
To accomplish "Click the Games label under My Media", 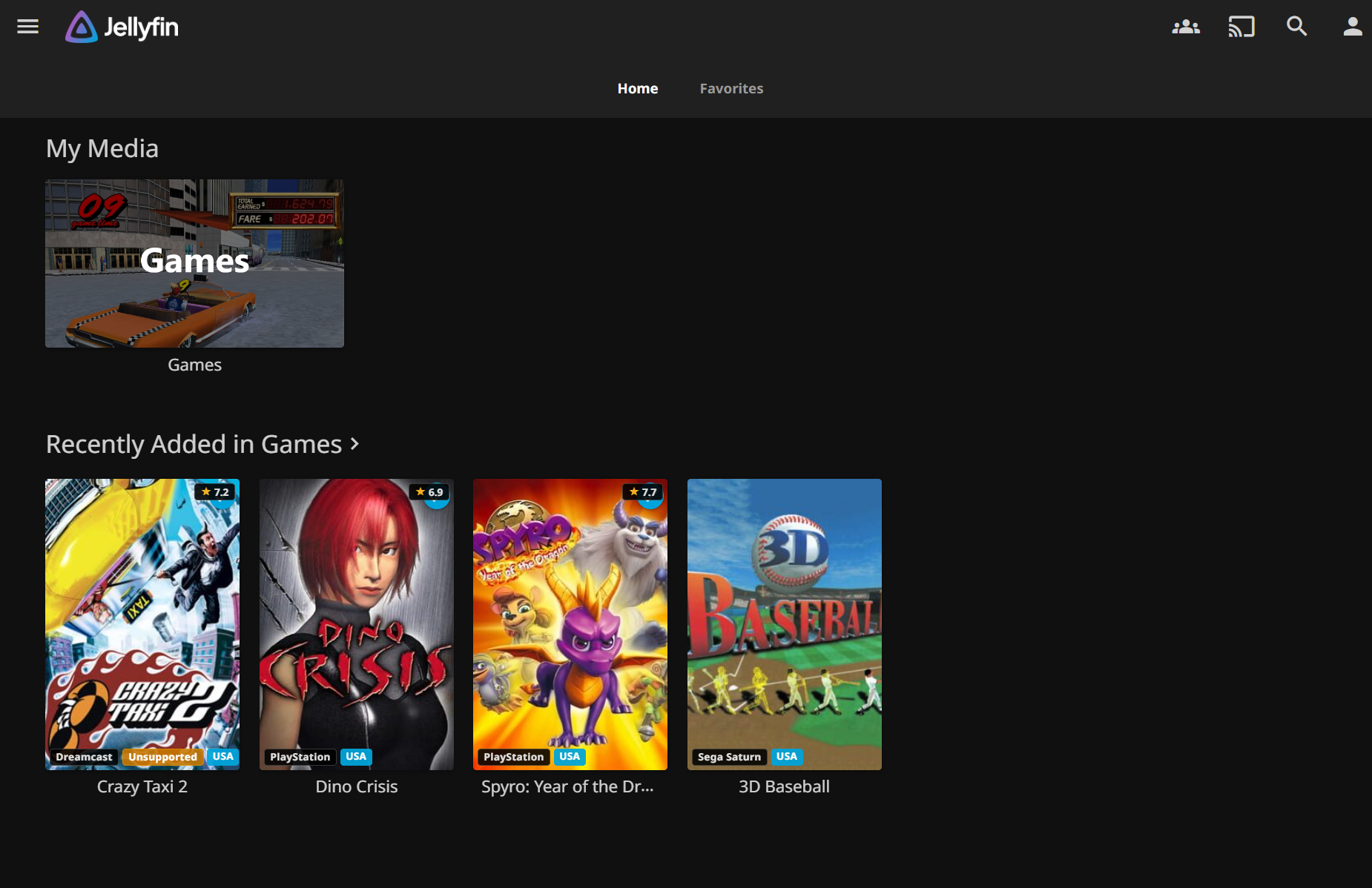I will 194,365.
